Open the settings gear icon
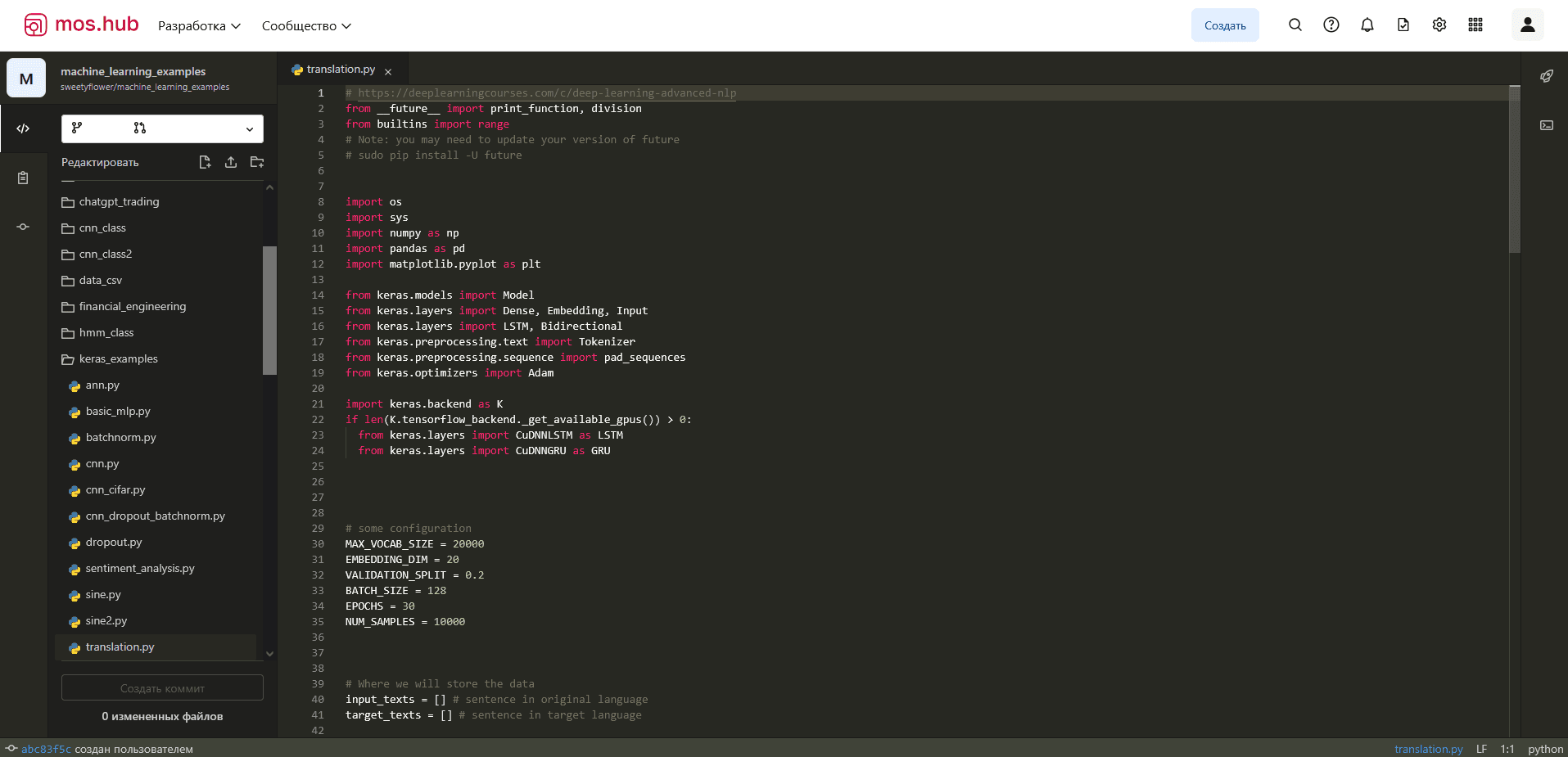Screen dimensions: 1568x757 point(1439,25)
